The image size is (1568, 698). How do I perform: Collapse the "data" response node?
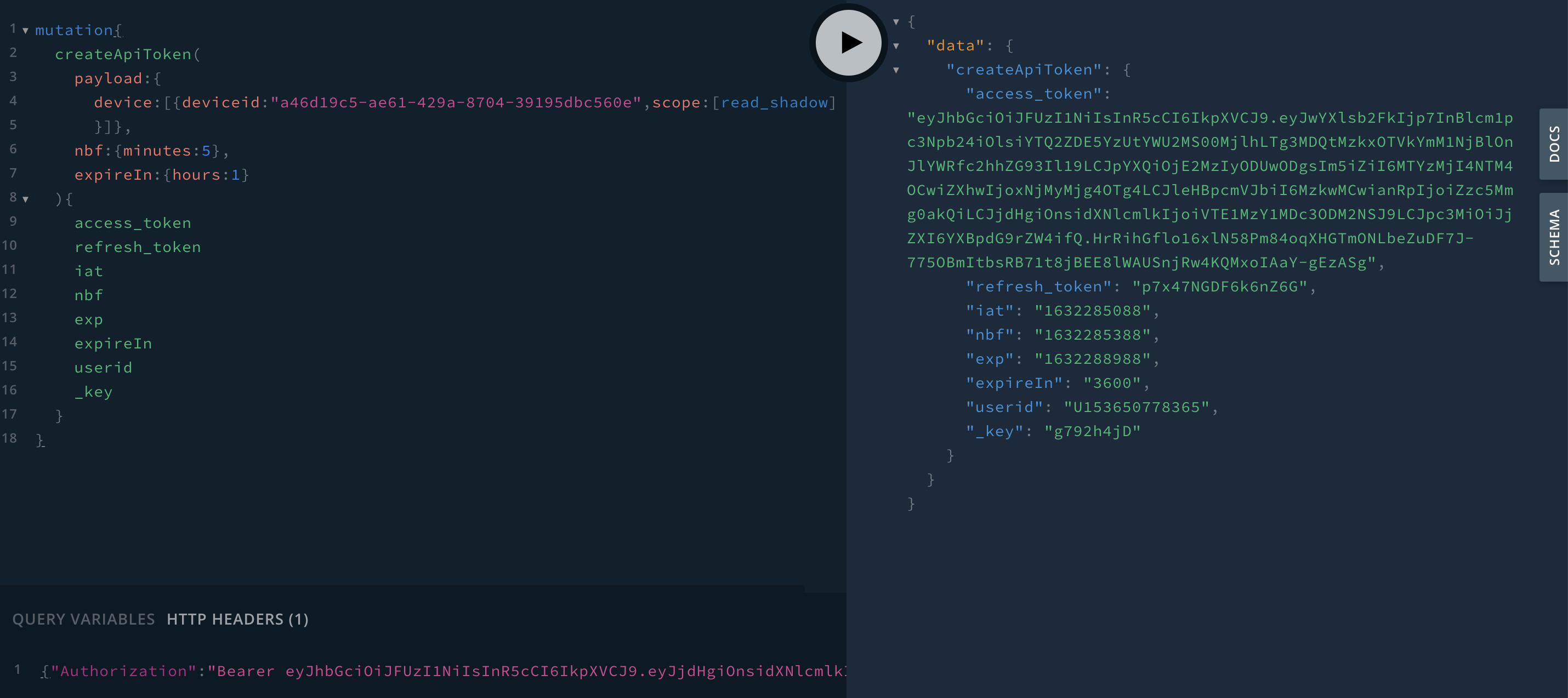896,45
